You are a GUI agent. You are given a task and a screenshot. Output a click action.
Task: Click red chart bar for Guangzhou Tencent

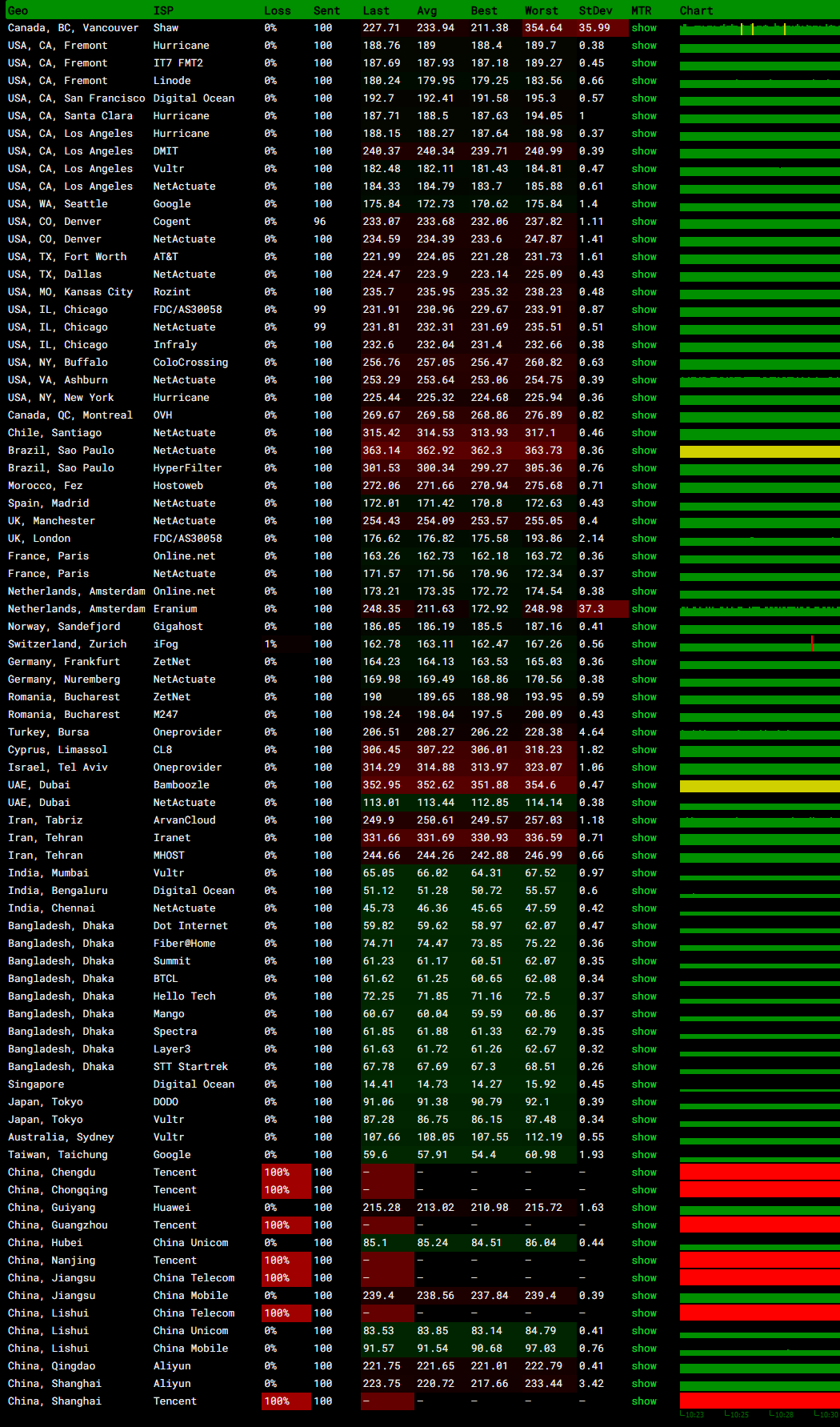tap(759, 1225)
